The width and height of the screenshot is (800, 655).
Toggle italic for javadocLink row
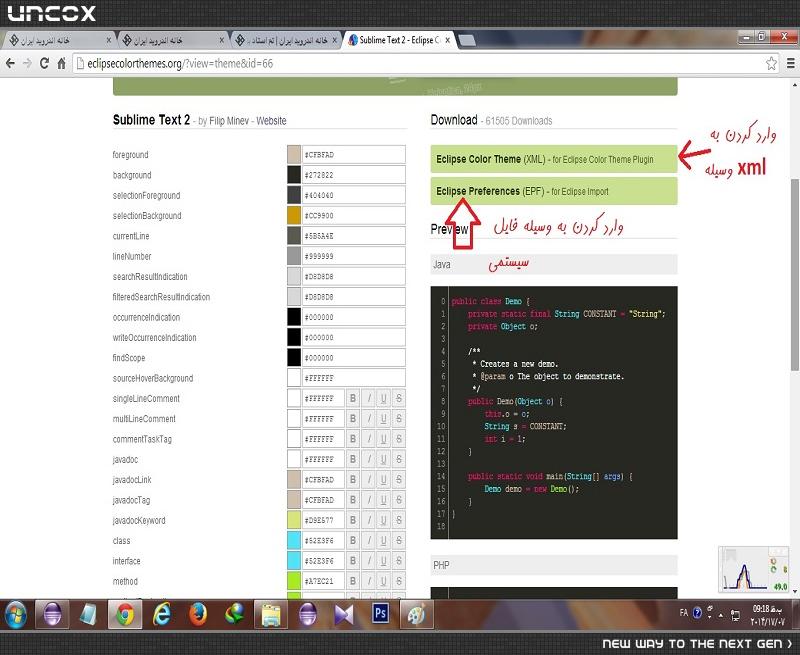(x=369, y=480)
